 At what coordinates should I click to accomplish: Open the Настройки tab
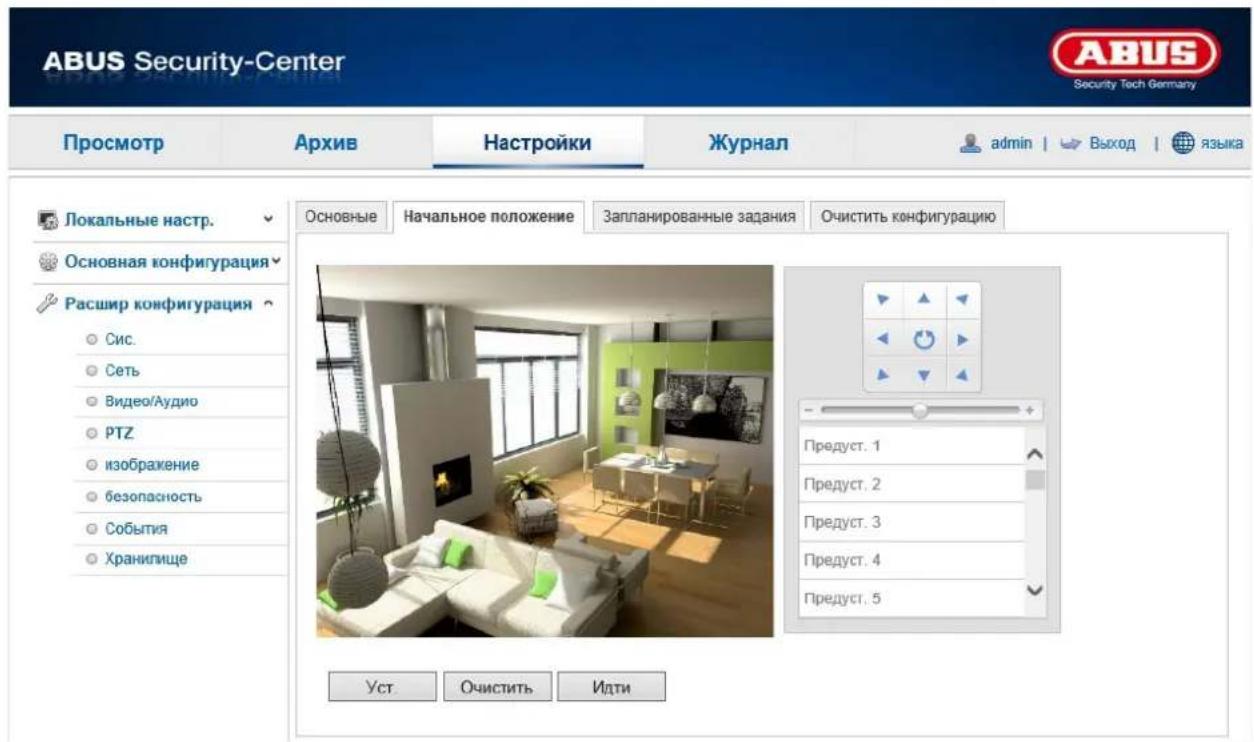(538, 143)
